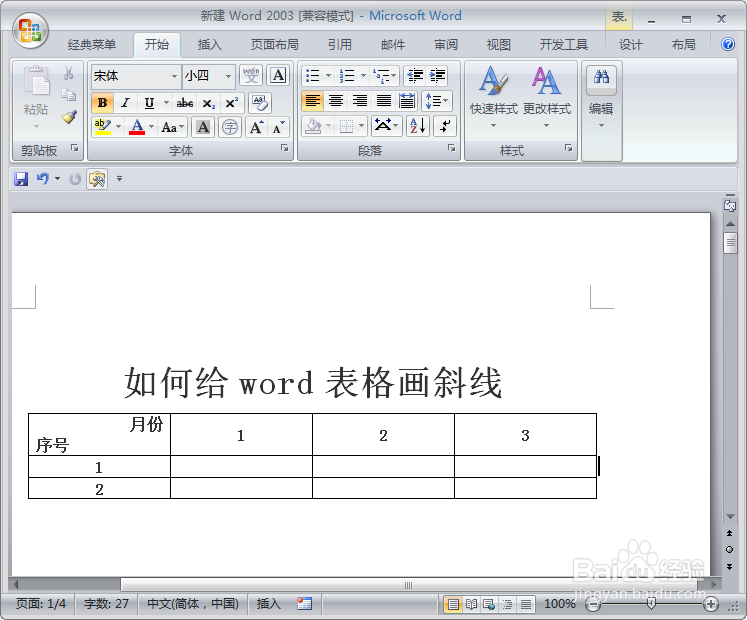747x620 pixels.
Task: Select the Format Painter brush
Action: (x=69, y=117)
